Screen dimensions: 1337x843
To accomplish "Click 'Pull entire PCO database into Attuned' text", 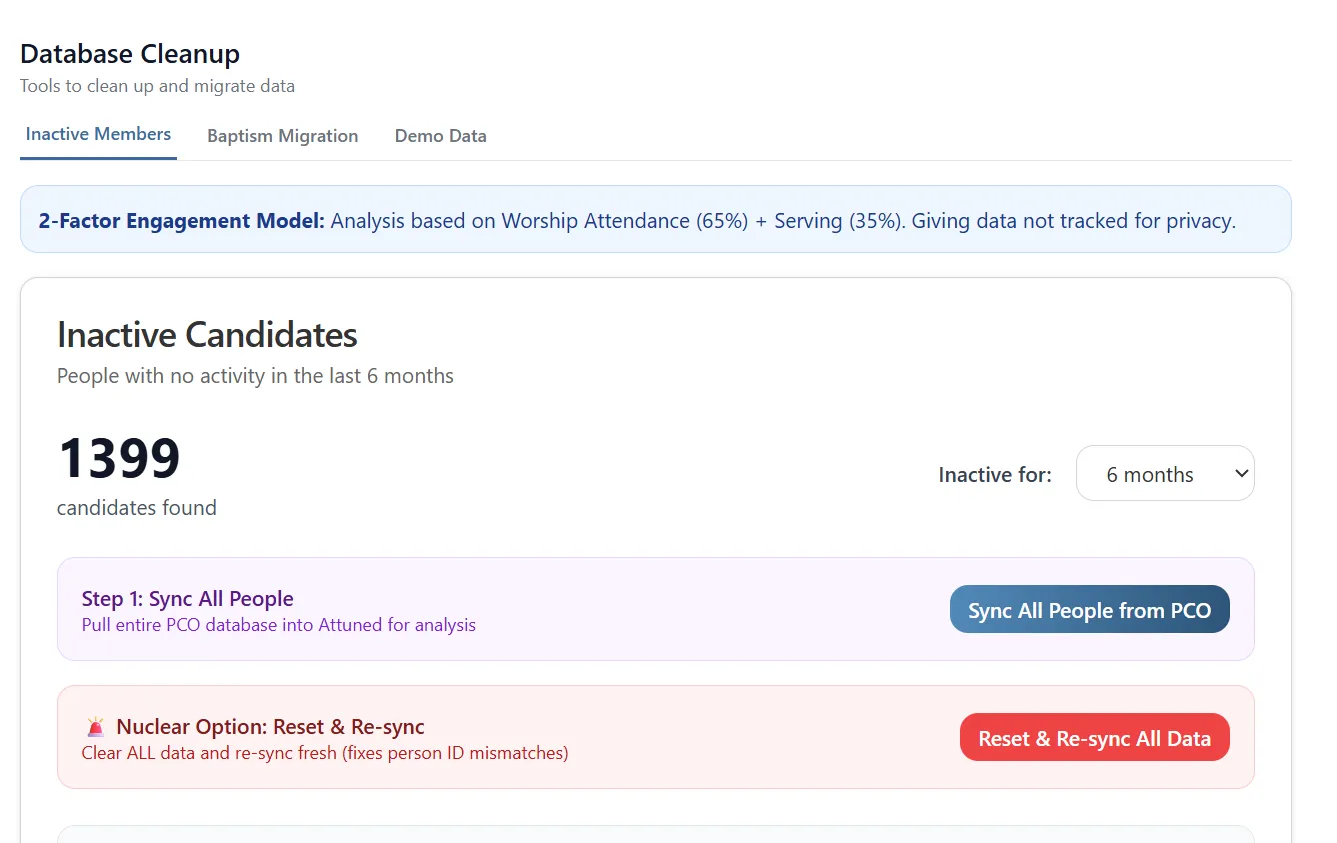I will (279, 625).
